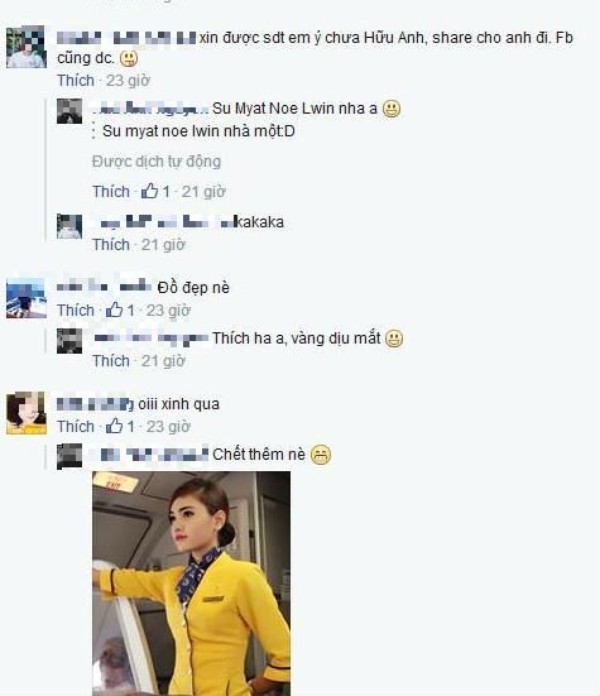The height and width of the screenshot is (696, 600).
Task: Click '23 giờ' timestamp of first comment
Action: coord(128,80)
